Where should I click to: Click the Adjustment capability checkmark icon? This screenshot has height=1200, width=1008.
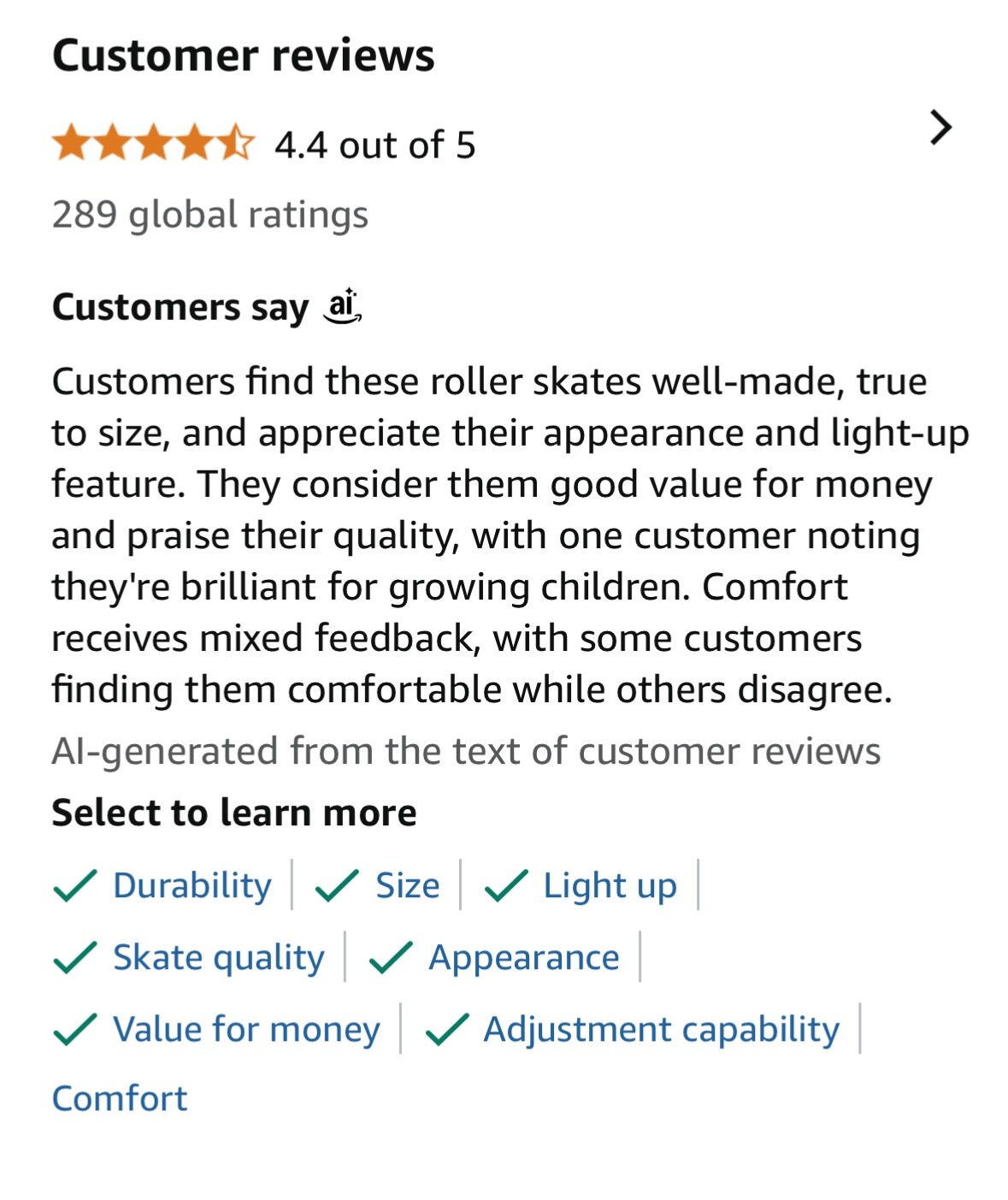click(x=446, y=1030)
